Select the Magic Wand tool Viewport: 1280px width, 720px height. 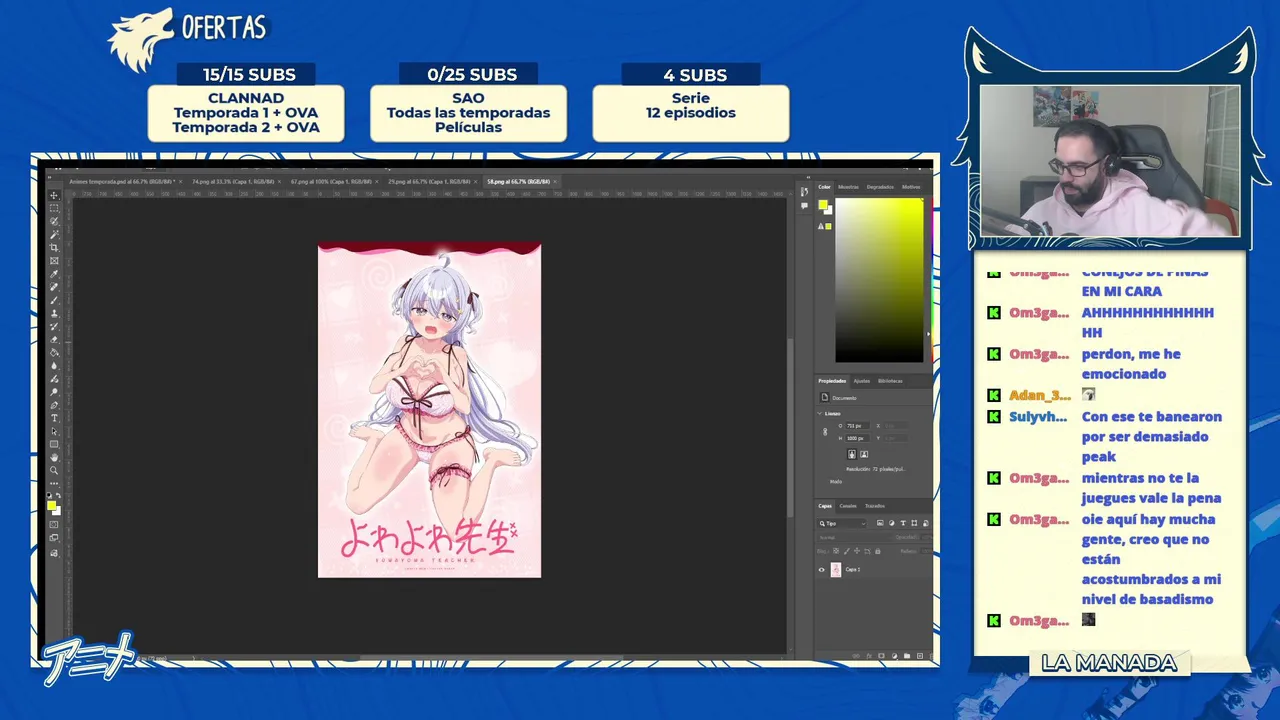[x=54, y=234]
